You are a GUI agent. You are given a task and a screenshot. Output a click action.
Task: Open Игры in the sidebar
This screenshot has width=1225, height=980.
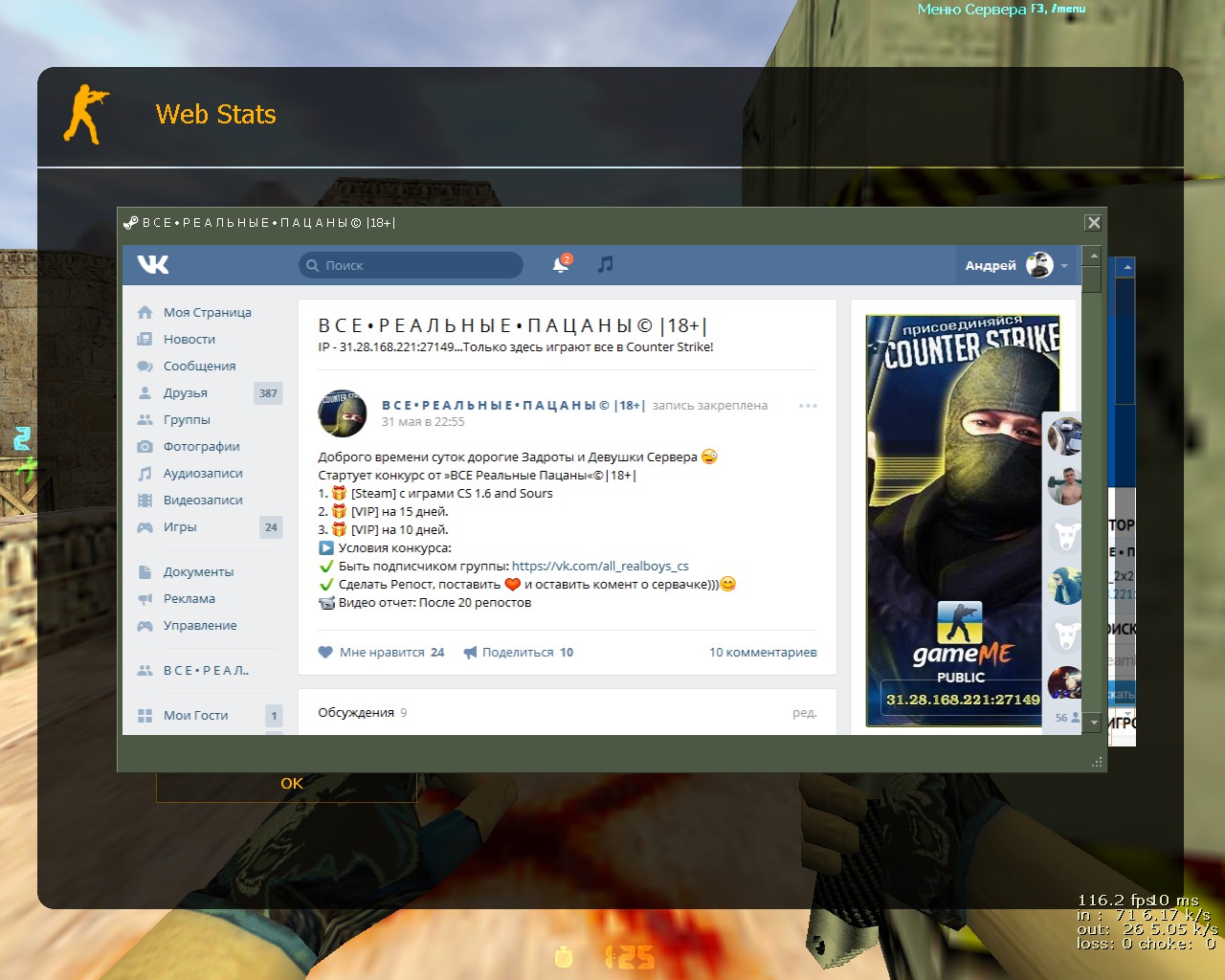180,526
